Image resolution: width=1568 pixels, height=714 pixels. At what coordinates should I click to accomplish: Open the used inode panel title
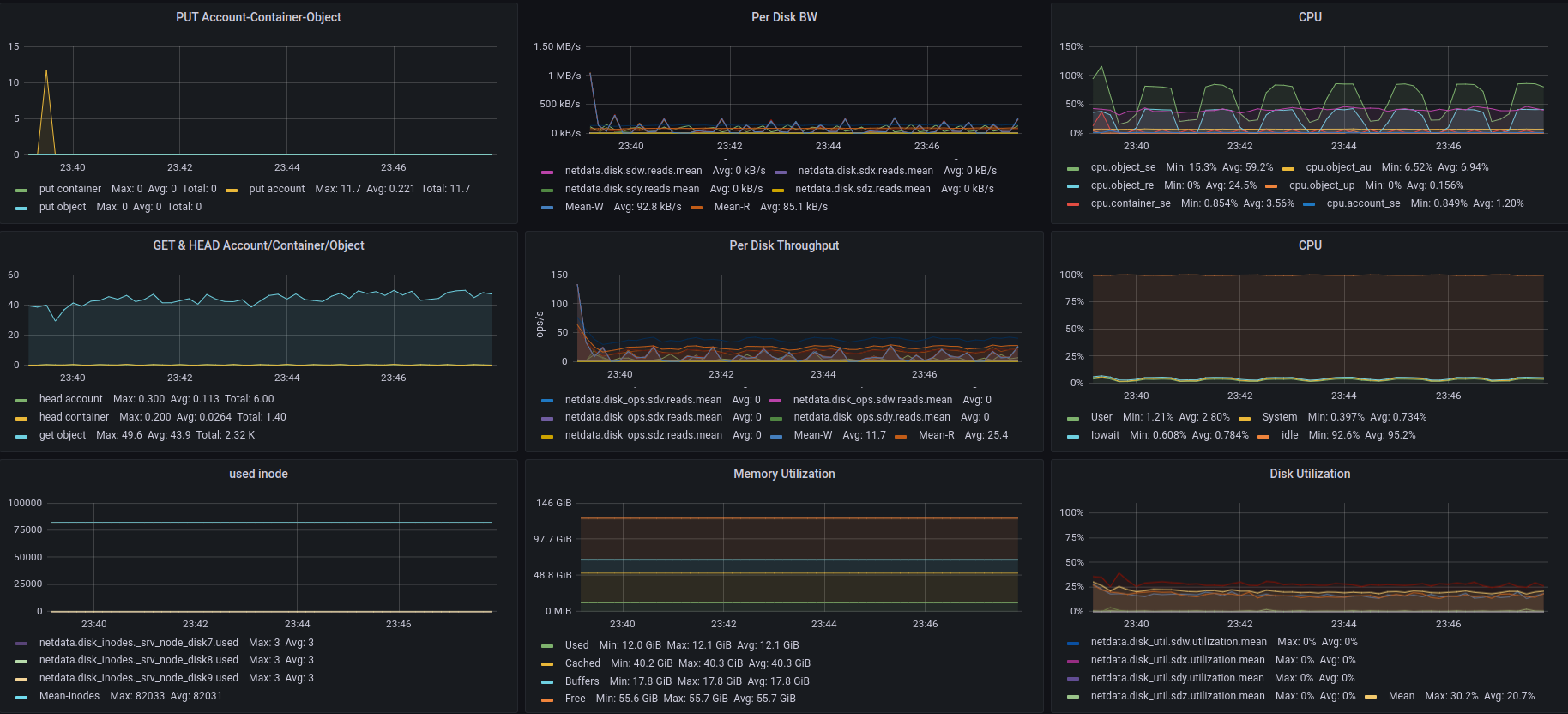pyautogui.click(x=258, y=474)
